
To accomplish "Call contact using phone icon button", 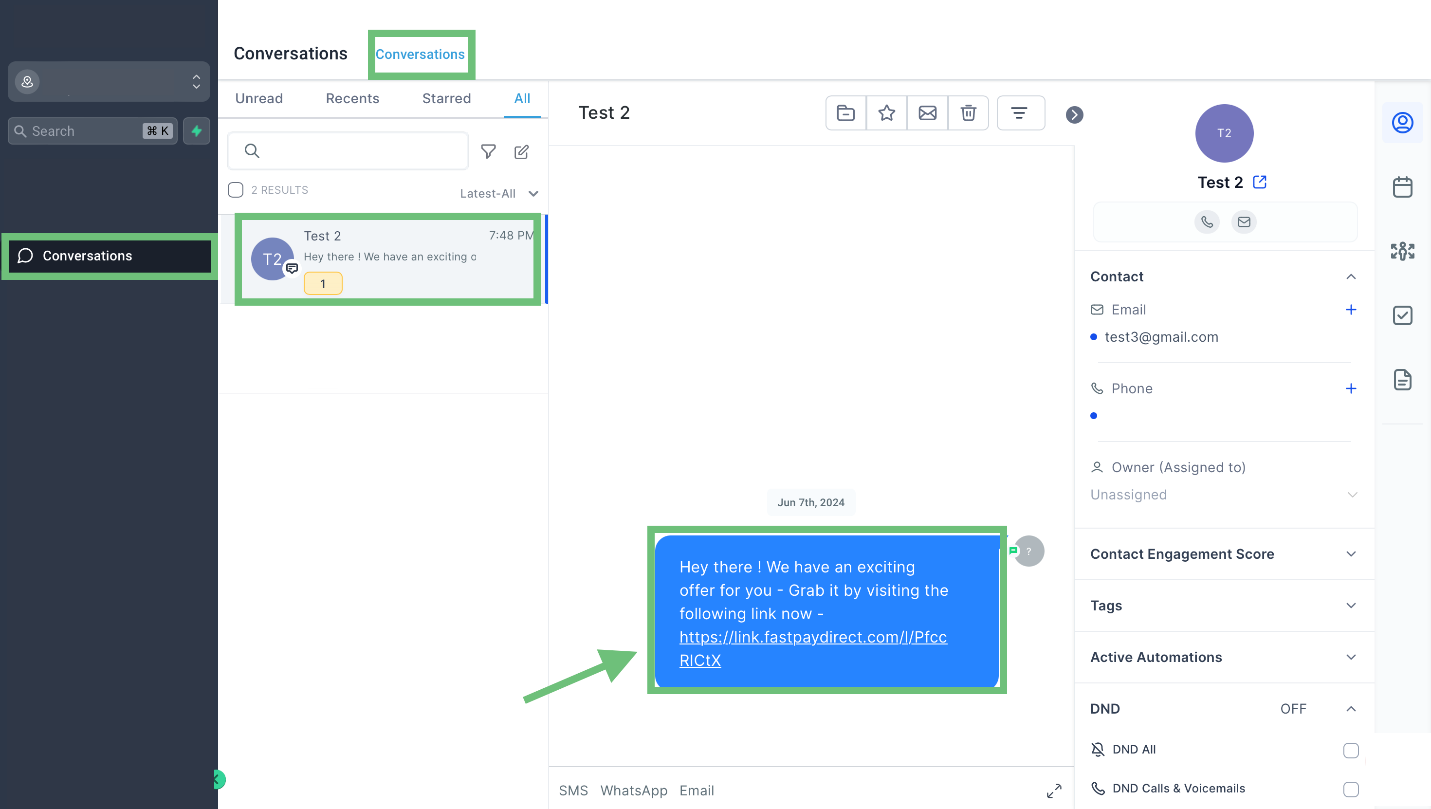I will [1207, 222].
